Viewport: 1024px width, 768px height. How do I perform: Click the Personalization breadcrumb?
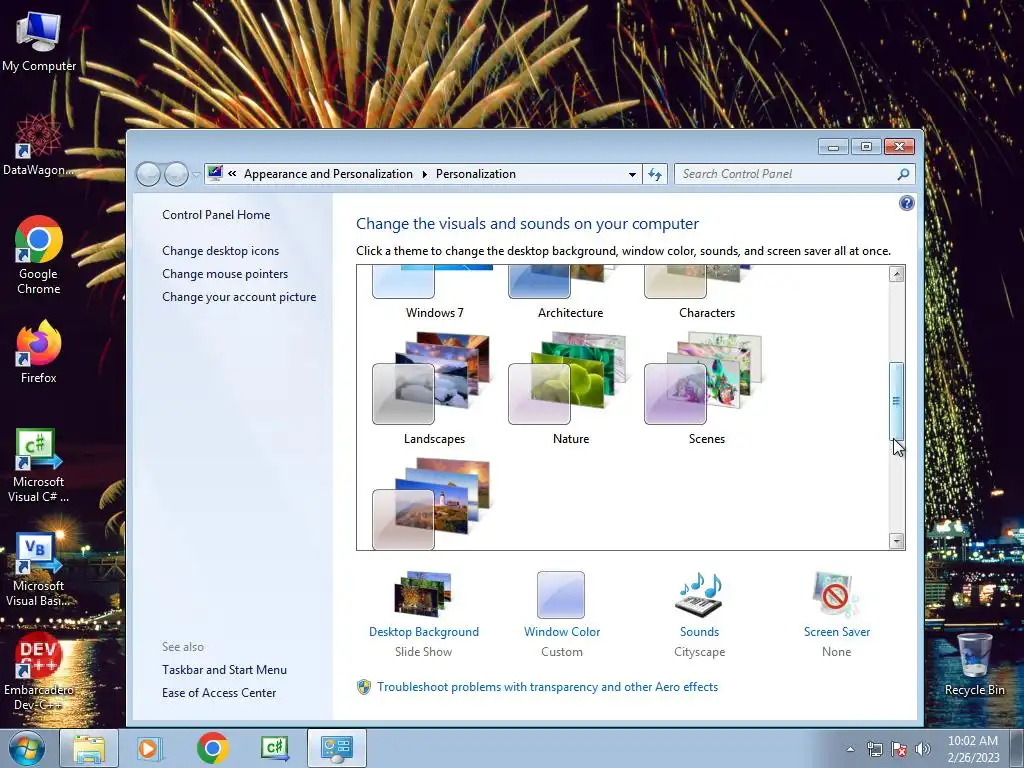pos(475,174)
